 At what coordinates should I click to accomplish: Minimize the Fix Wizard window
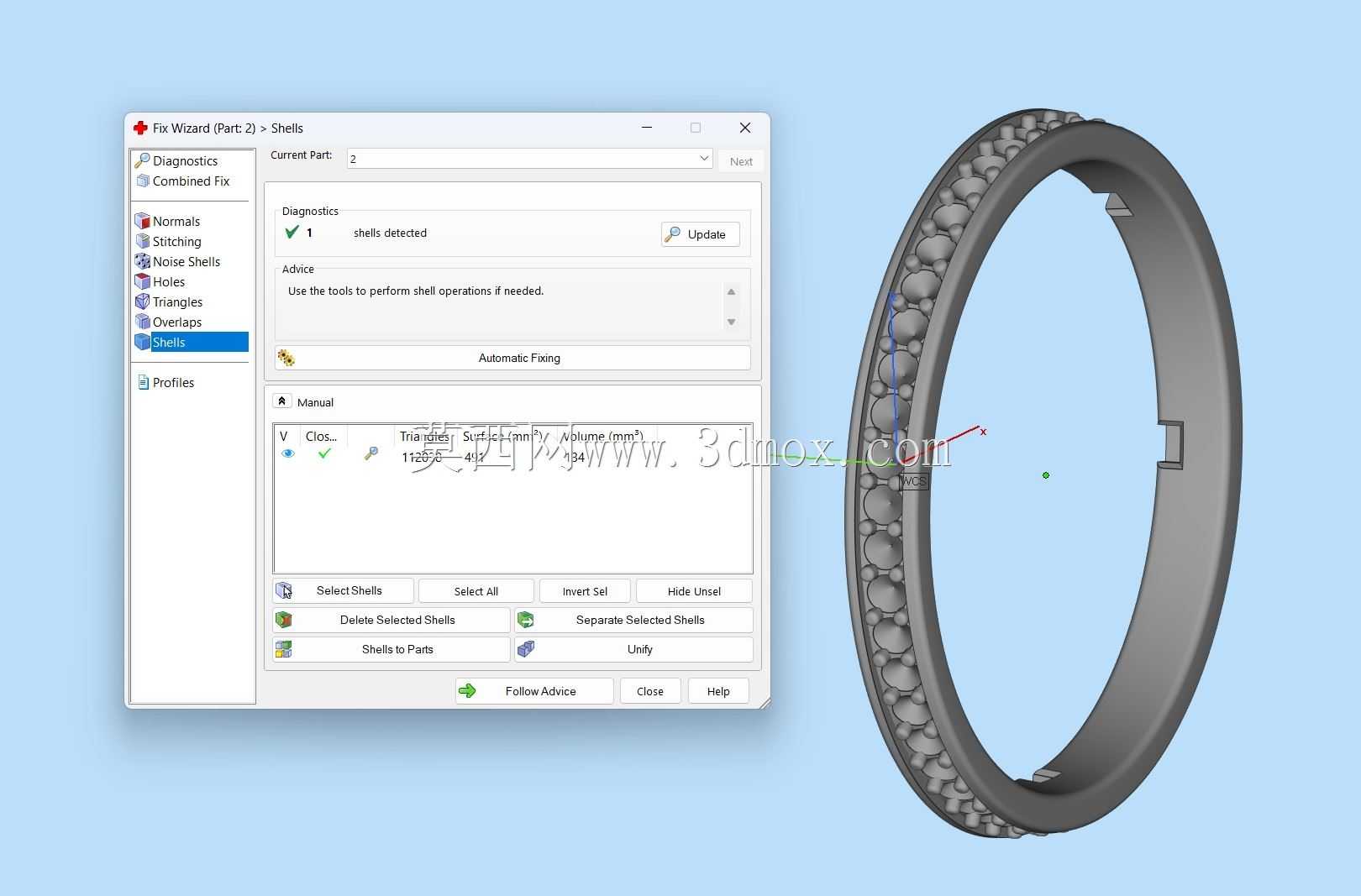tap(647, 128)
